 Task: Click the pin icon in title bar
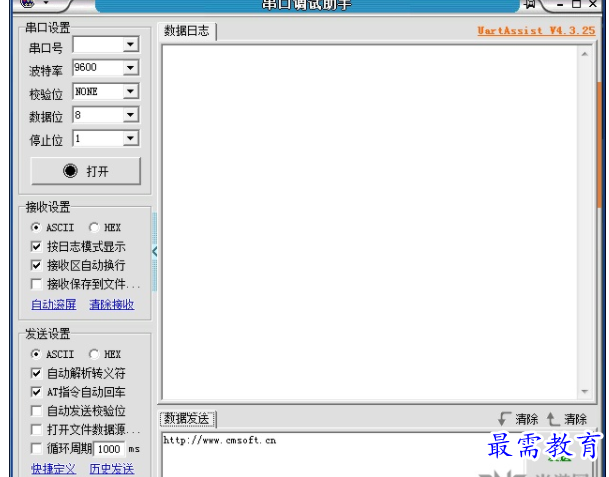[x=529, y=5]
